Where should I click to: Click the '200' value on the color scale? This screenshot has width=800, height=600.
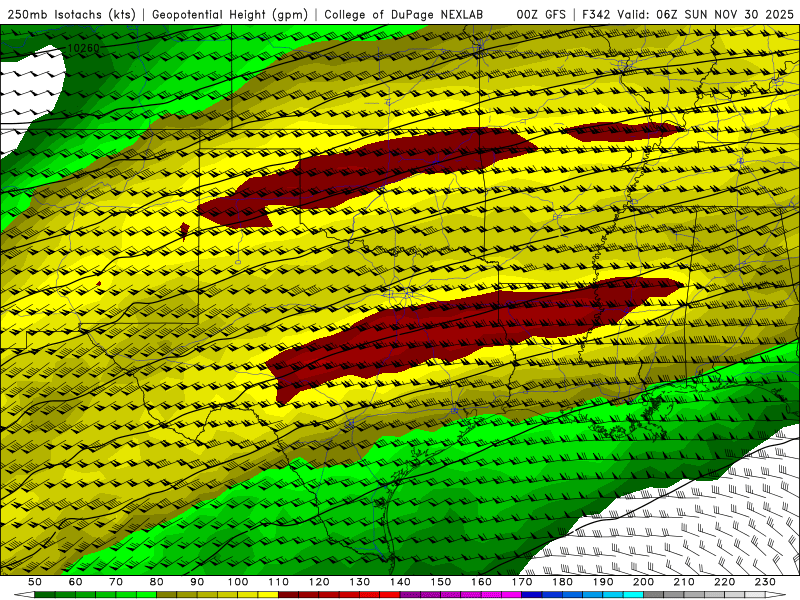click(x=643, y=582)
